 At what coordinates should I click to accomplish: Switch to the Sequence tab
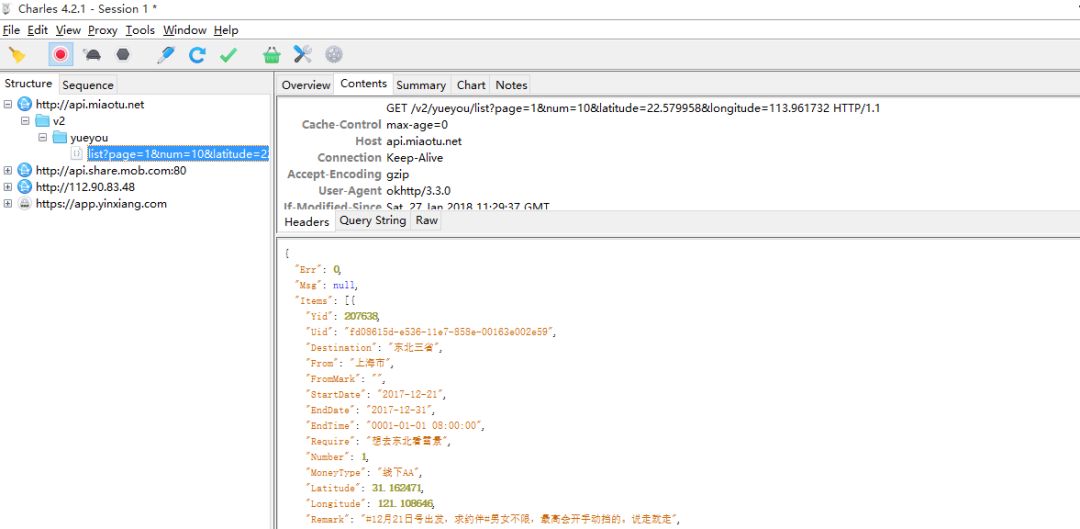point(87,85)
